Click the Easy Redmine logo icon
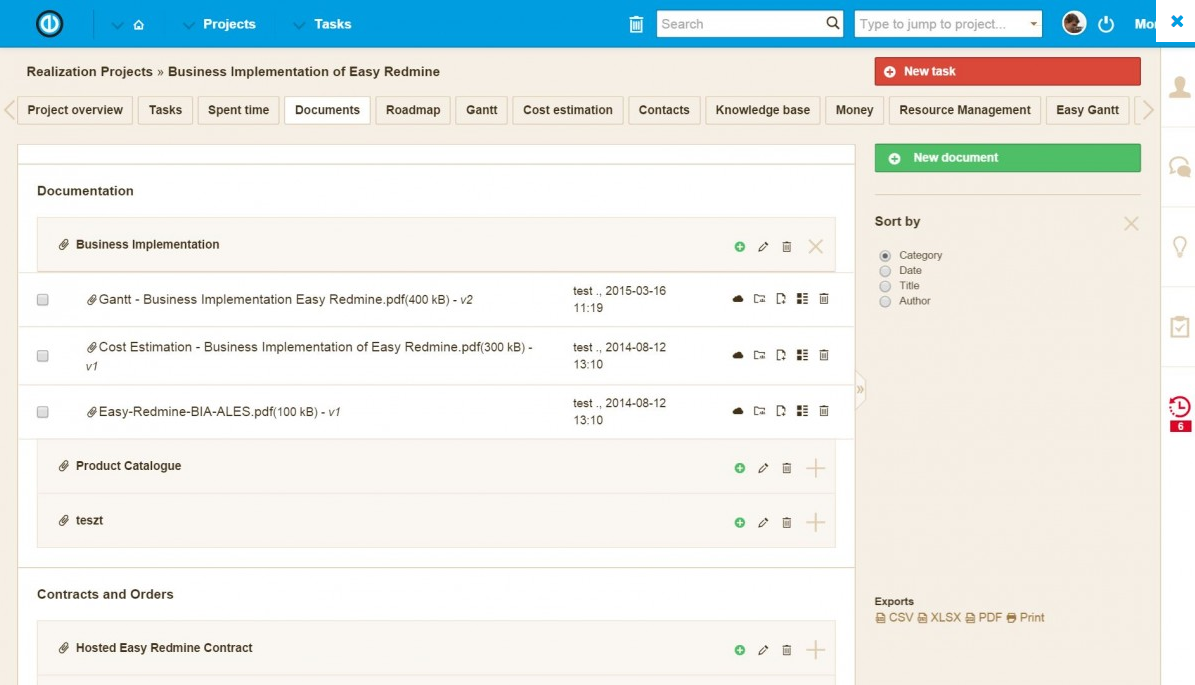Viewport: 1195px width, 685px height. (50, 24)
